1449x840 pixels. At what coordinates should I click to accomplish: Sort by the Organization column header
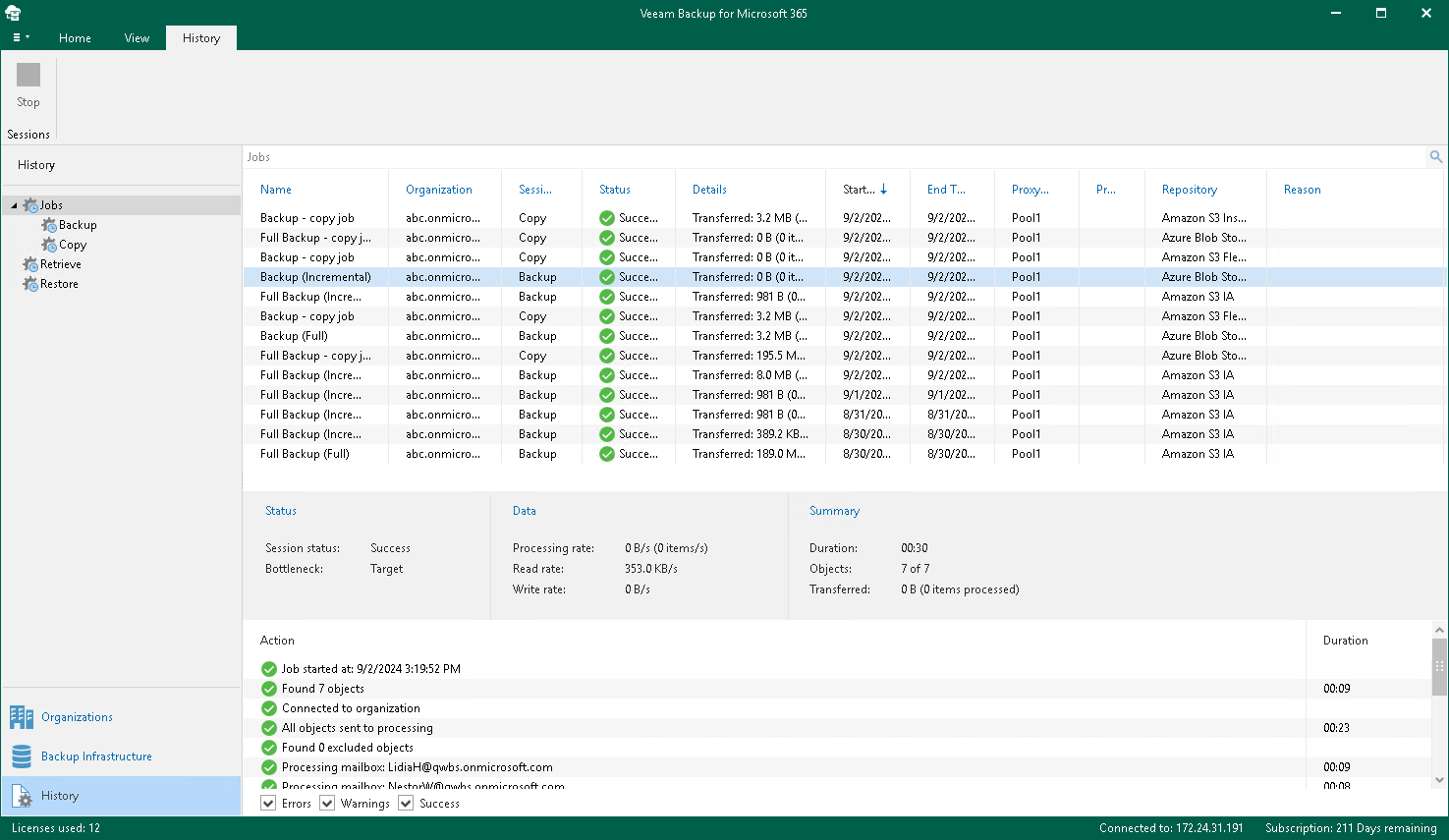coord(439,190)
